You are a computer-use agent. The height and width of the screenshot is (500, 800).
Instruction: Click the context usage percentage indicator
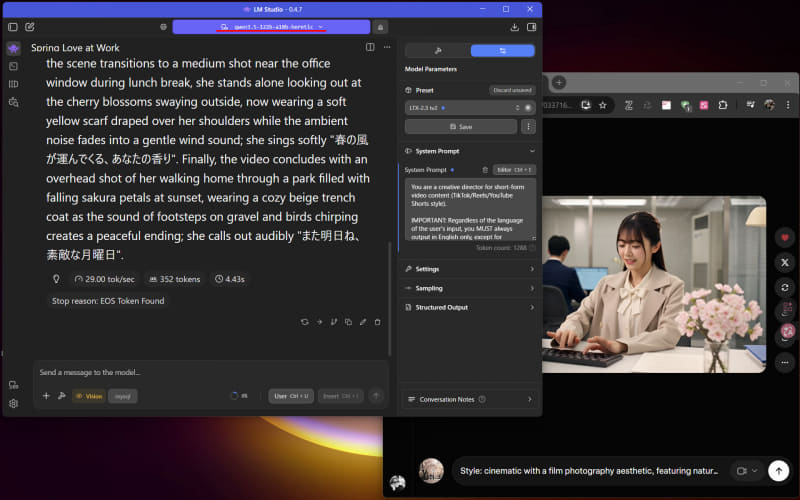coord(239,396)
